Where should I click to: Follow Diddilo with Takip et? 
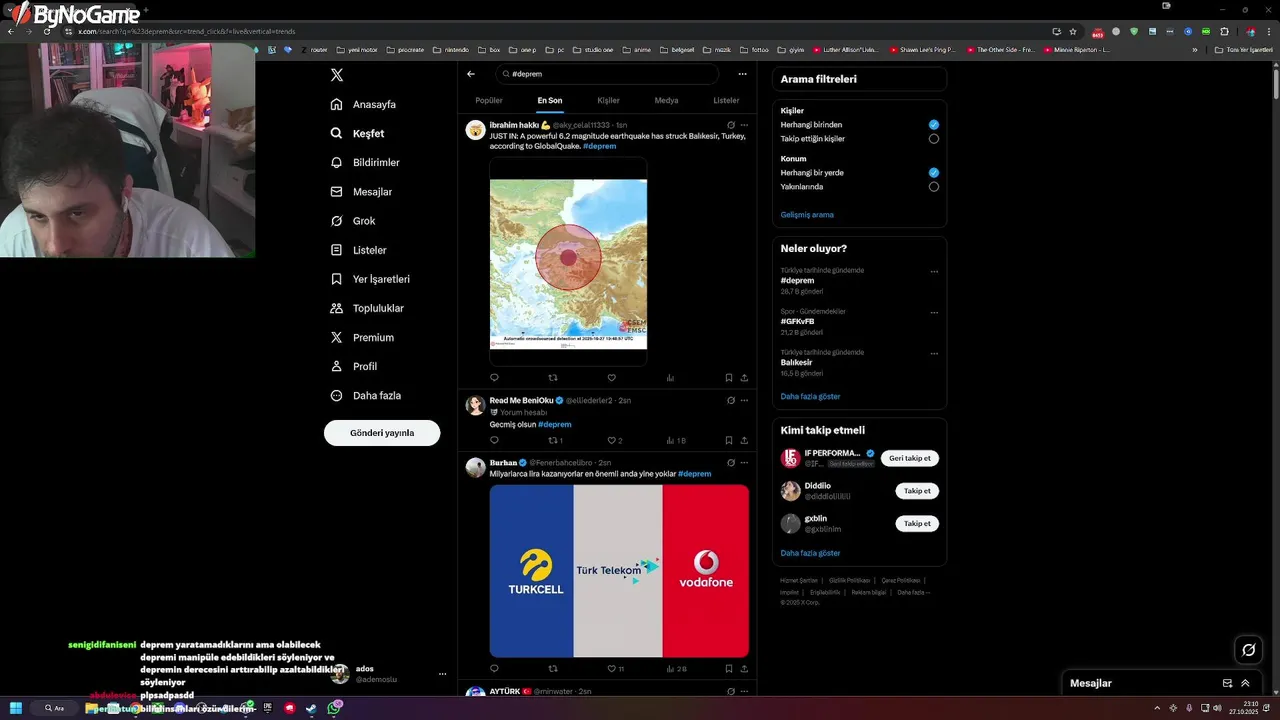click(x=917, y=491)
